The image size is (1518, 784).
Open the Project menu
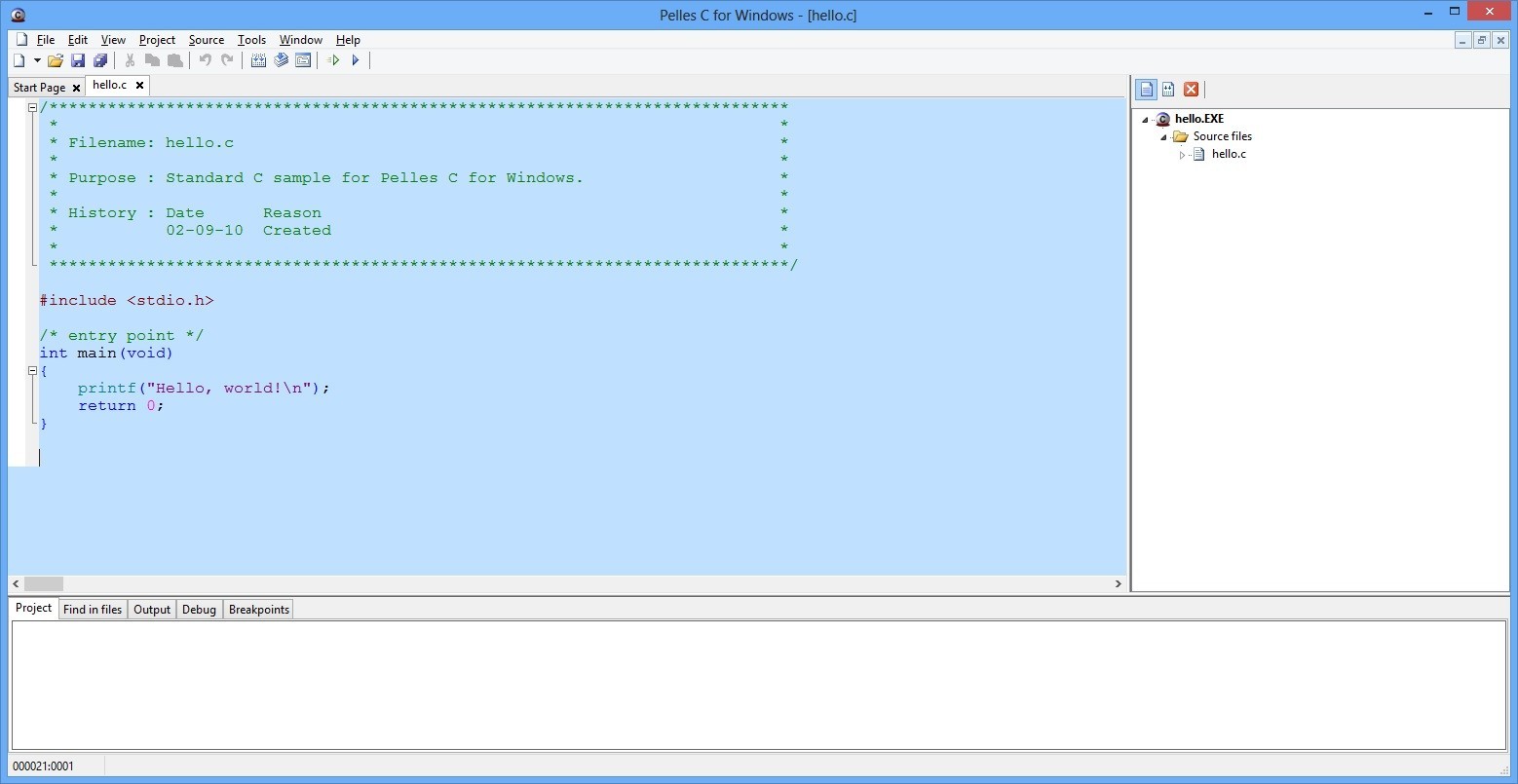[157, 40]
